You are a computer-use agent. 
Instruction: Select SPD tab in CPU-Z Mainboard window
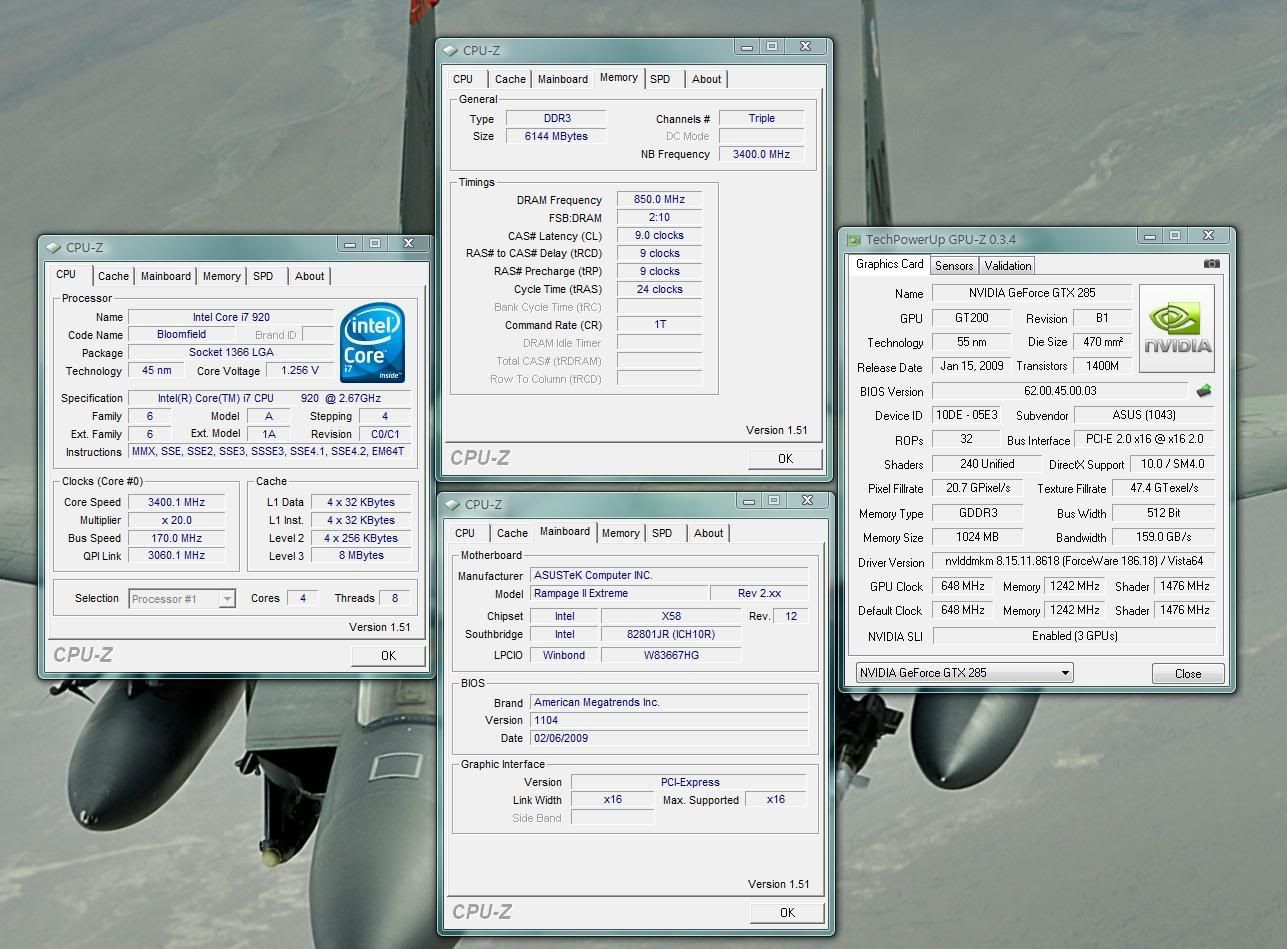click(x=662, y=533)
